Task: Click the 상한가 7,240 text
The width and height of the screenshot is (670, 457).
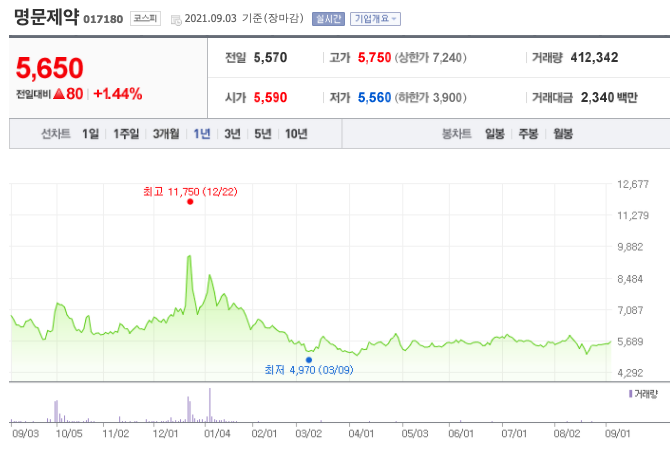Action: (x=430, y=58)
